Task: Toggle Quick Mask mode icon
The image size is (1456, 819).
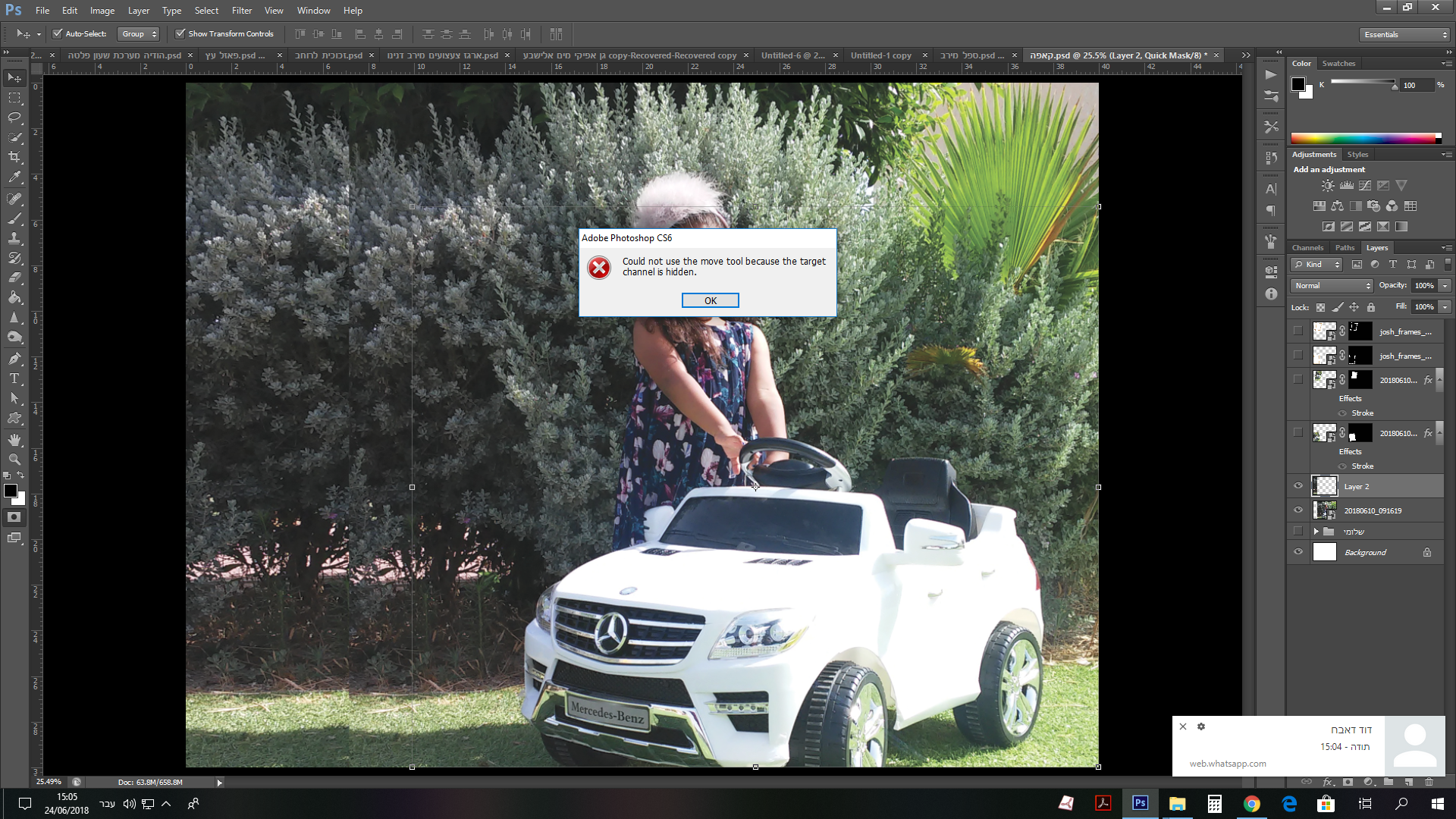Action: pyautogui.click(x=14, y=517)
